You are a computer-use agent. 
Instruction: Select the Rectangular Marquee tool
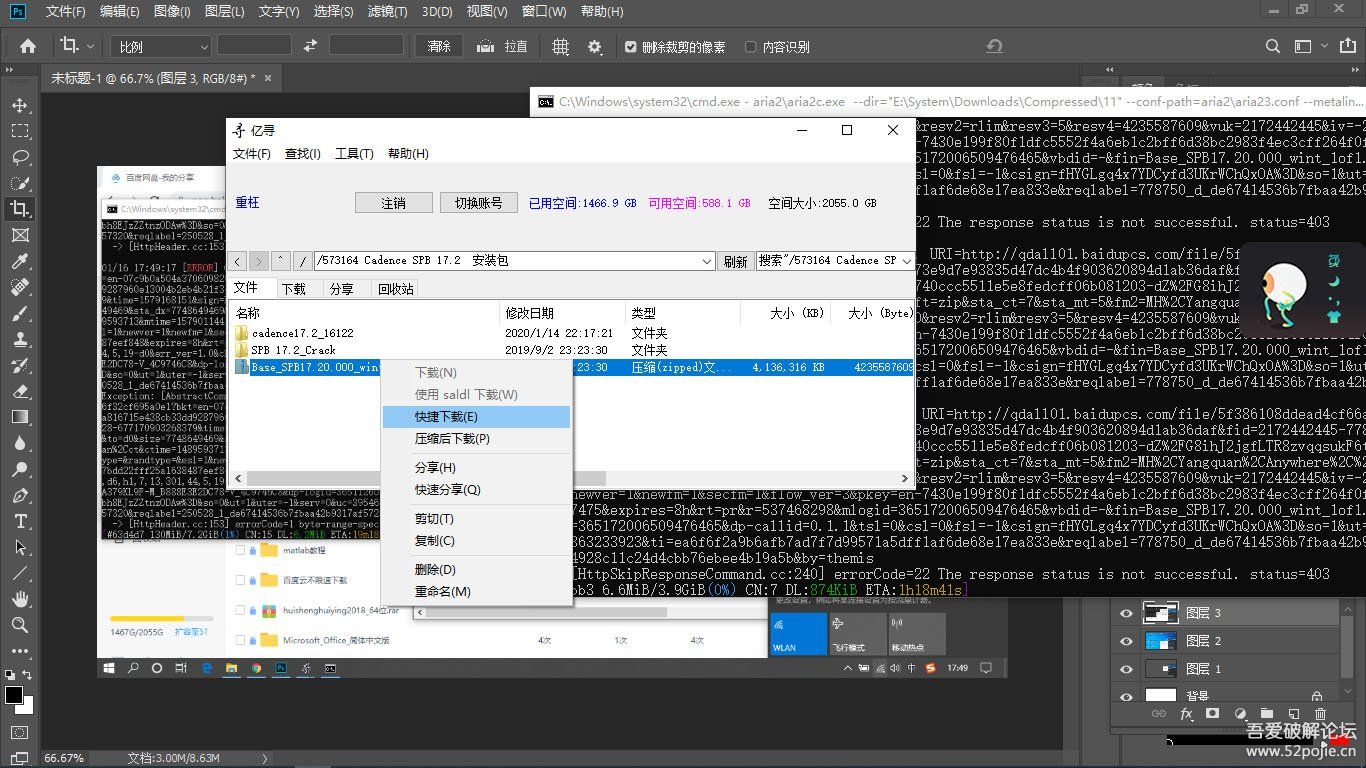click(x=20, y=131)
